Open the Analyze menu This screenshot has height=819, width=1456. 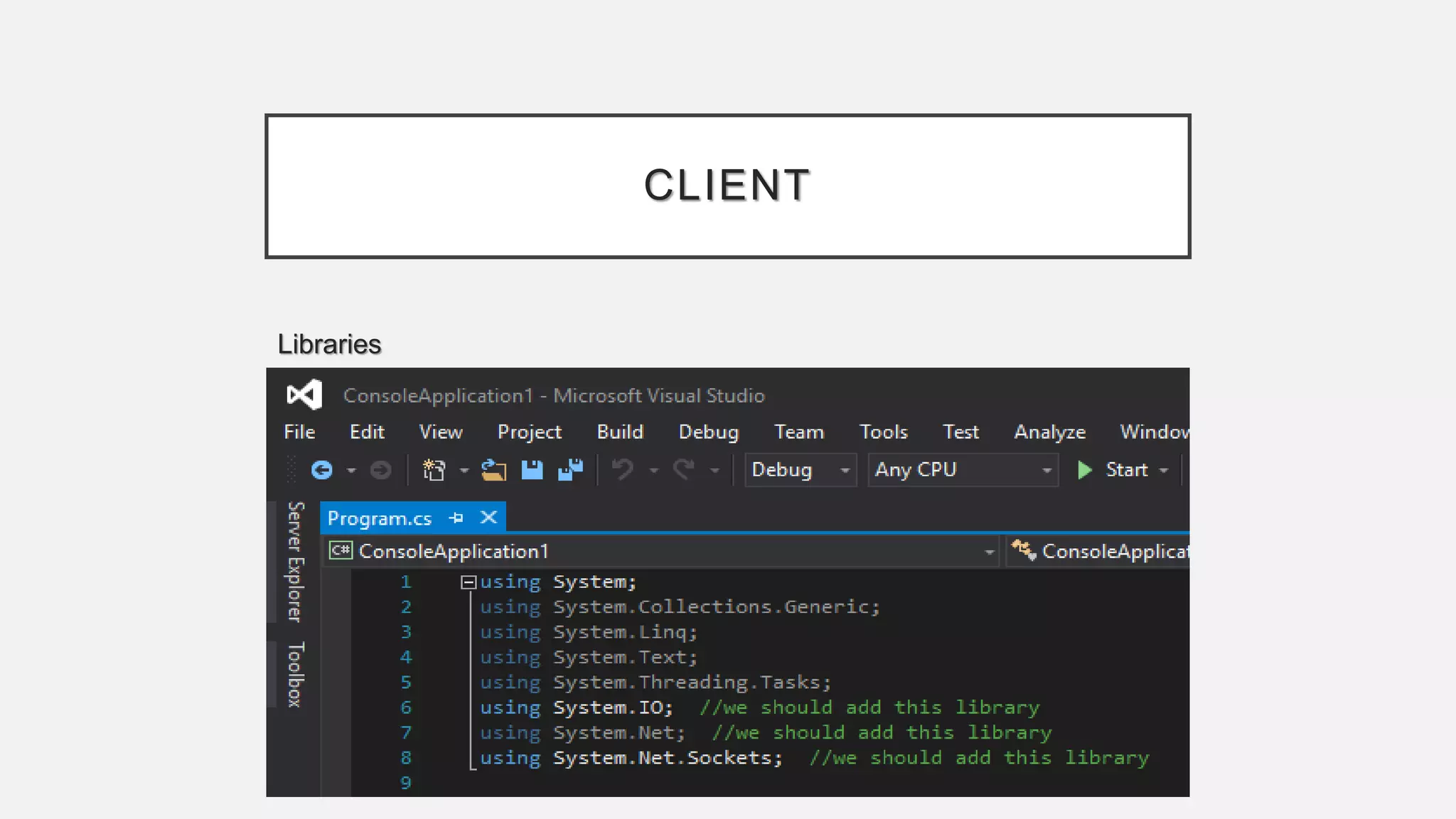(1049, 432)
